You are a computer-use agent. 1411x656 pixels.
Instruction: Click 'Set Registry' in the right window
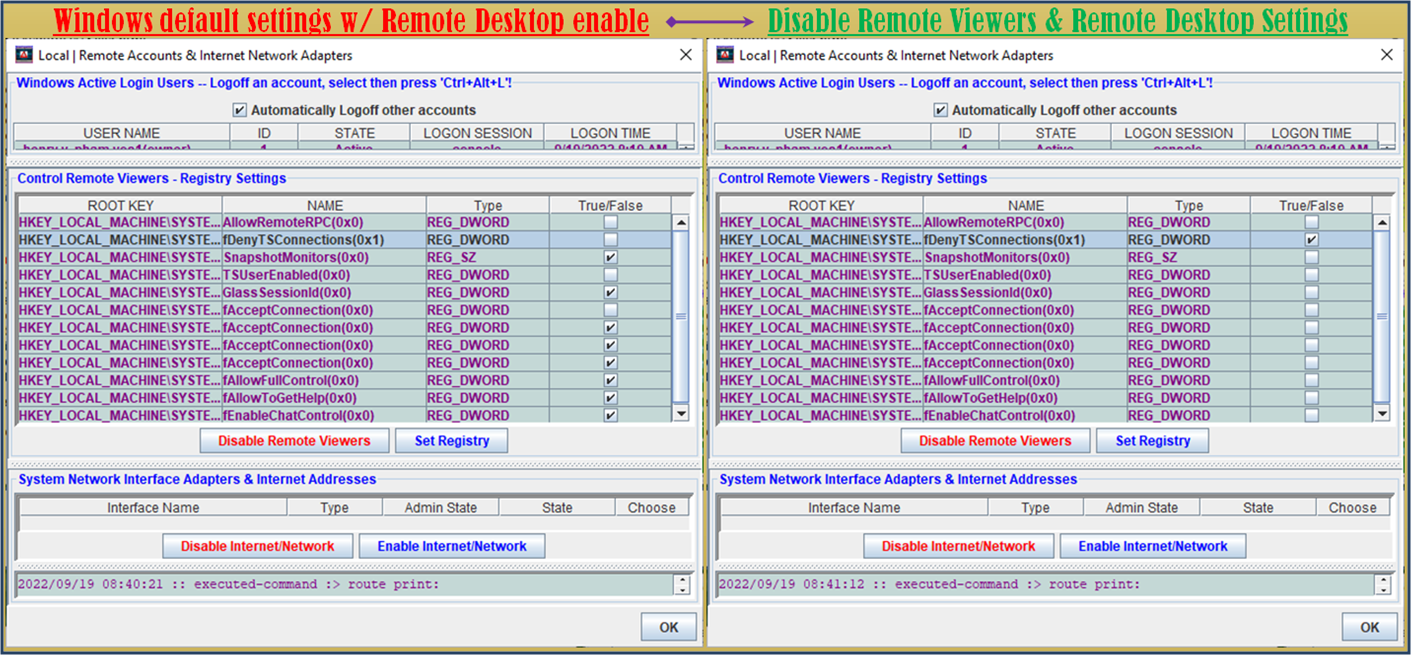(x=1152, y=441)
